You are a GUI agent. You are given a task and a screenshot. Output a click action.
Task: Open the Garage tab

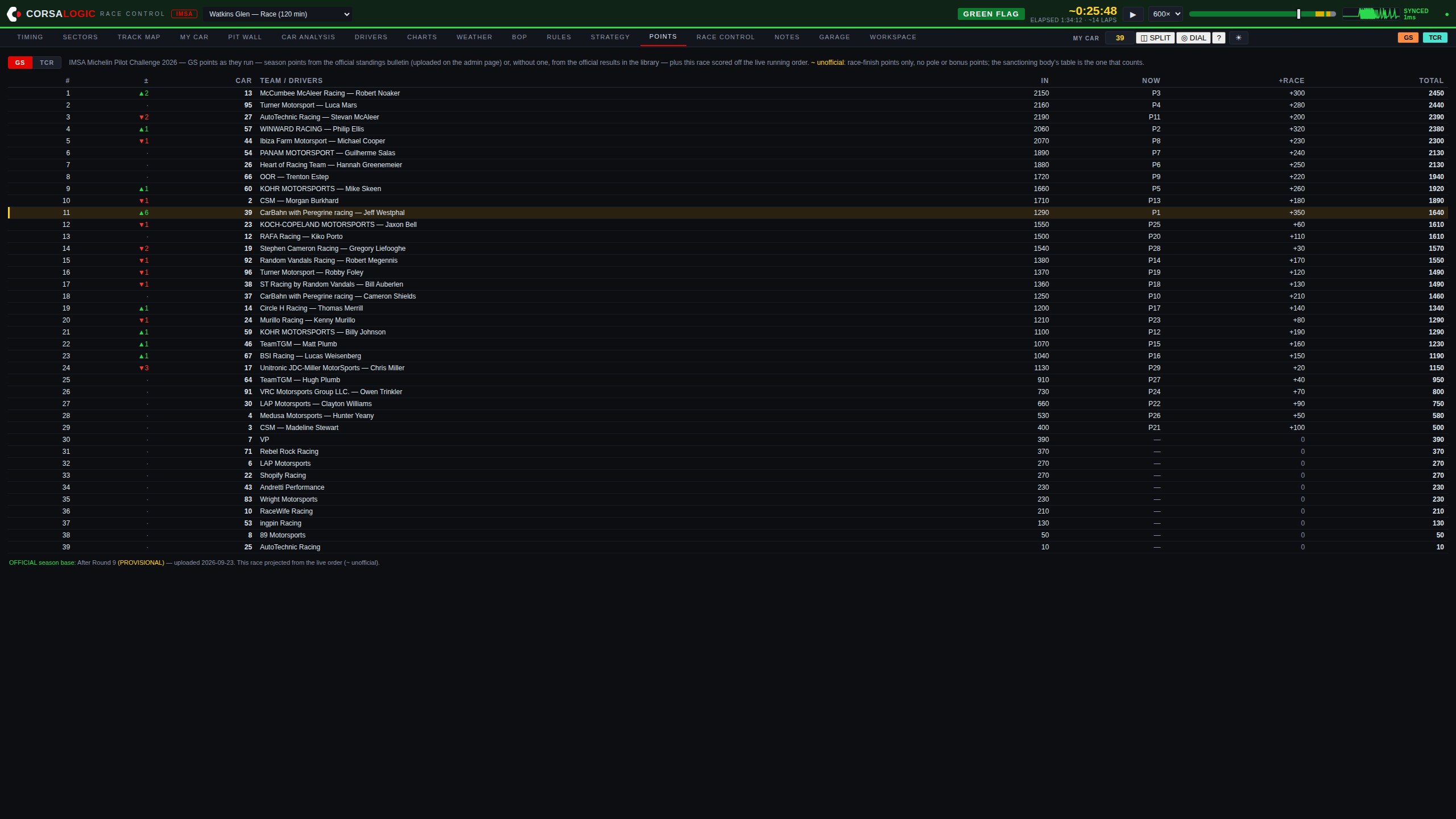834,37
